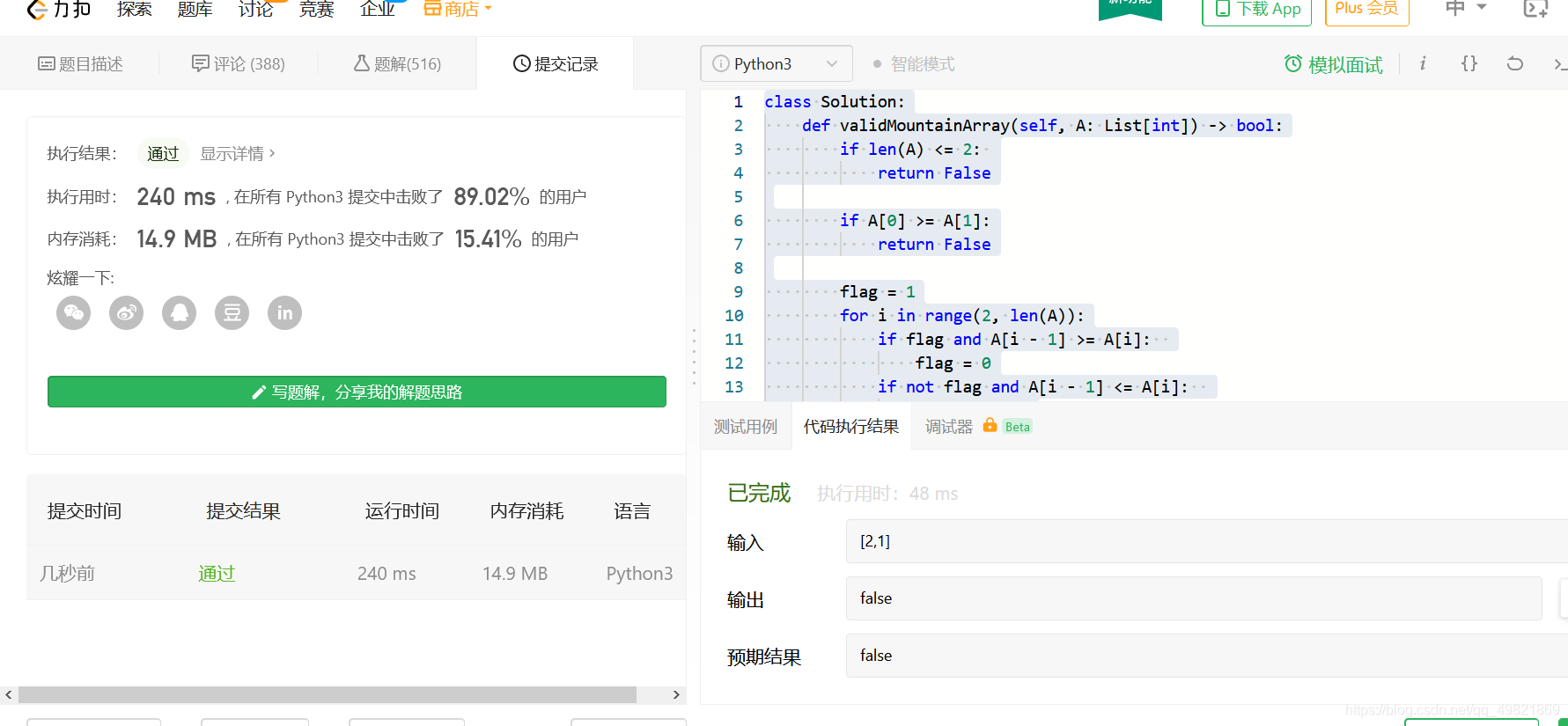Share result to Weibo icon

click(x=127, y=312)
